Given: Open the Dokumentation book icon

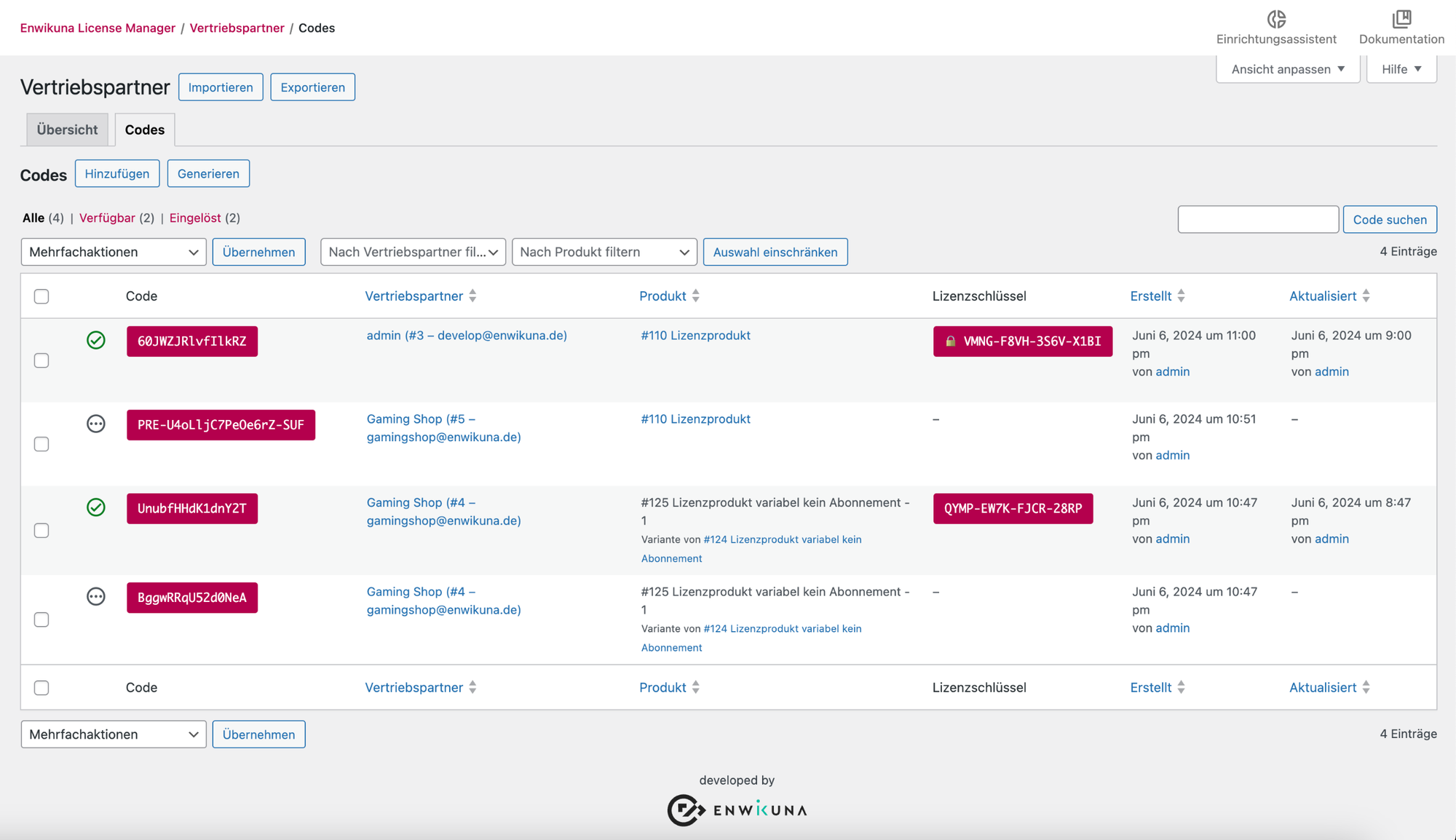Looking at the screenshot, I should coord(1401,19).
